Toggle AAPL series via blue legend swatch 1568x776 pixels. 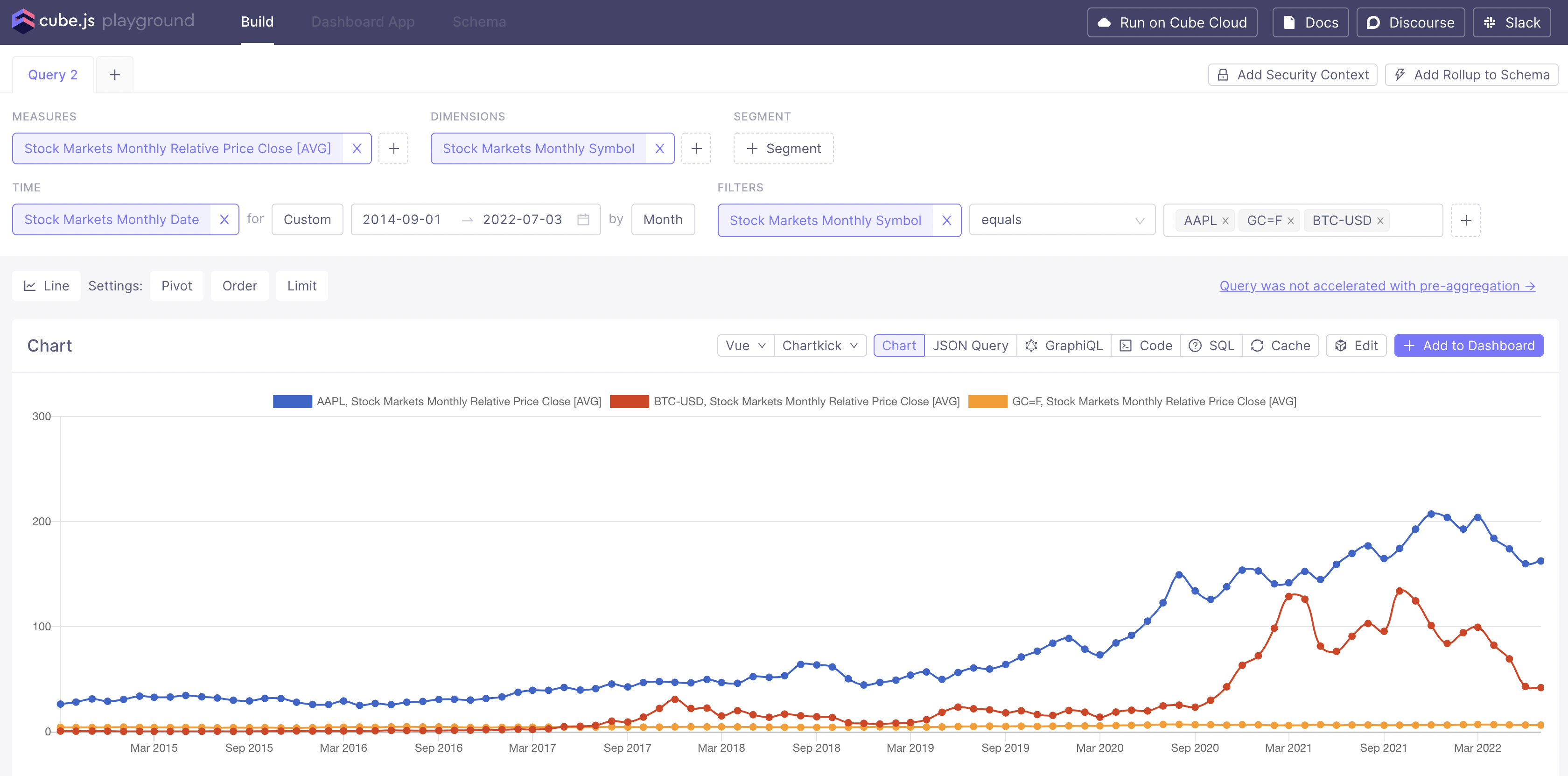[292, 402]
